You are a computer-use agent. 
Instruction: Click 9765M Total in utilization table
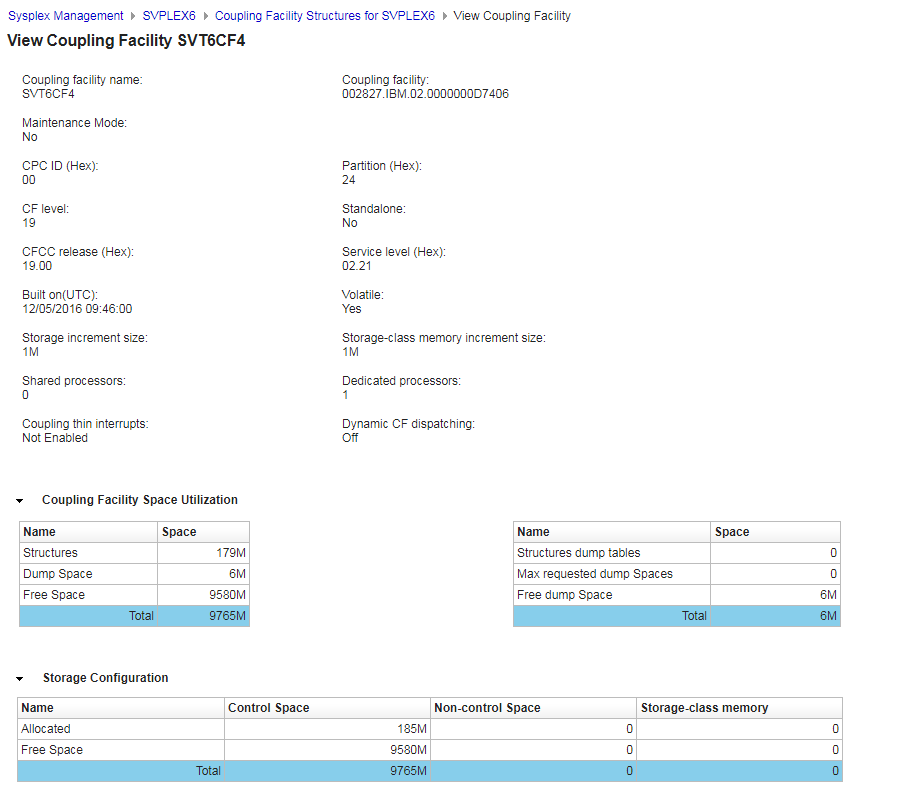pos(204,616)
